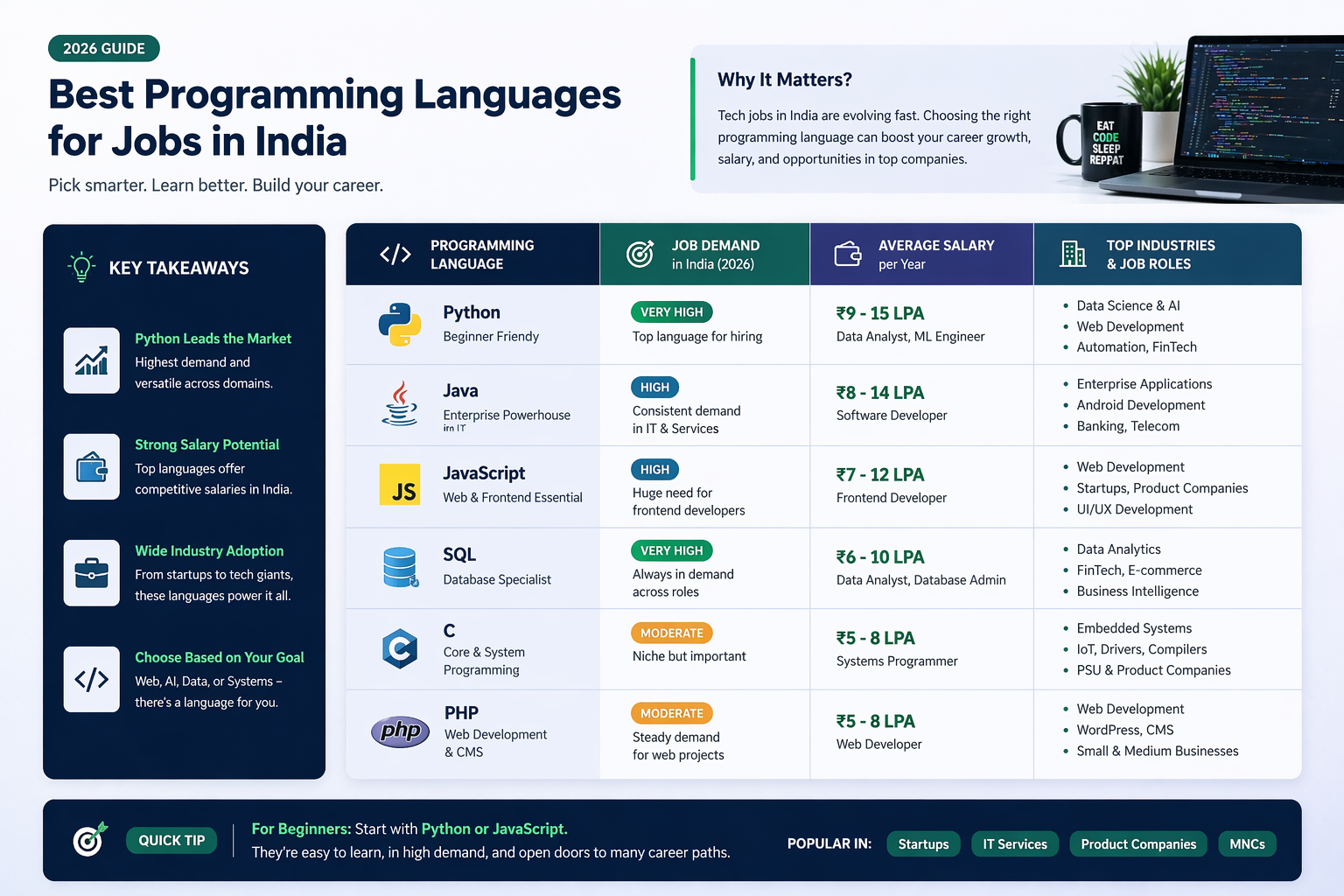This screenshot has height=896, width=1344.
Task: Click the 2026 GUIDE badge
Action: click(x=103, y=48)
